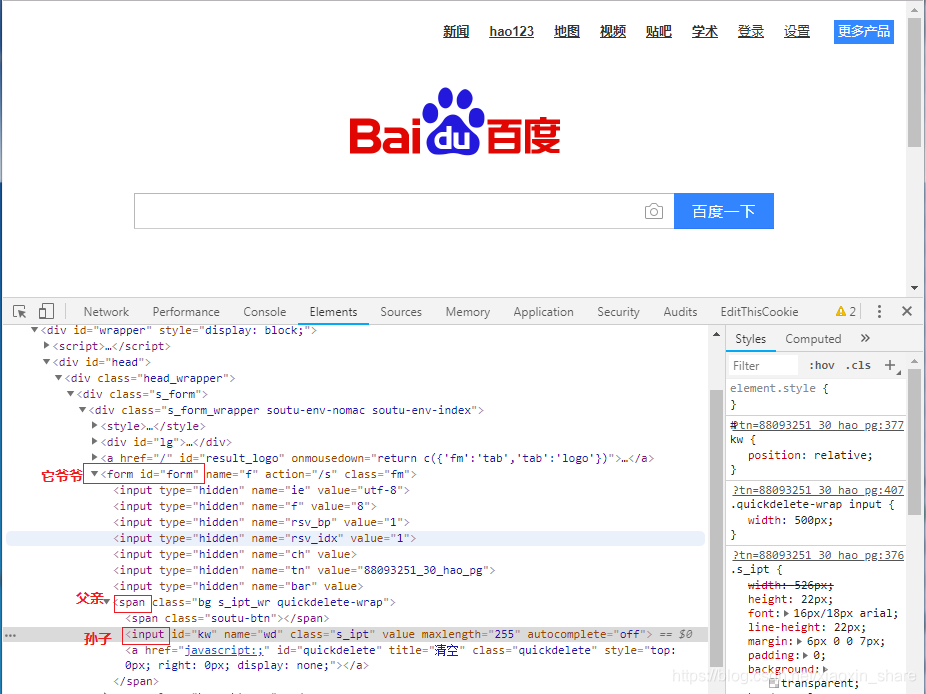This screenshot has width=926, height=694.
Task: Click the javascript:; href link
Action: pos(224,650)
